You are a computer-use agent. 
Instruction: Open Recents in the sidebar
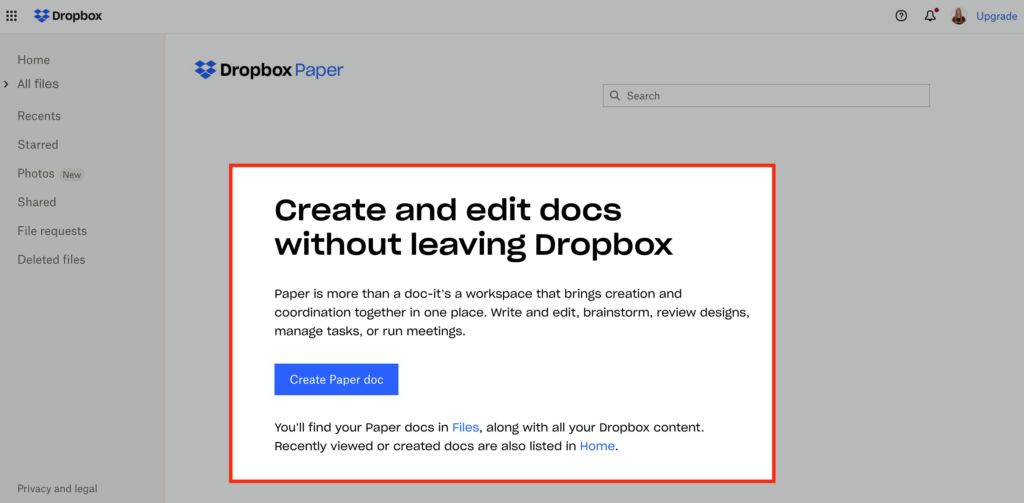click(39, 116)
